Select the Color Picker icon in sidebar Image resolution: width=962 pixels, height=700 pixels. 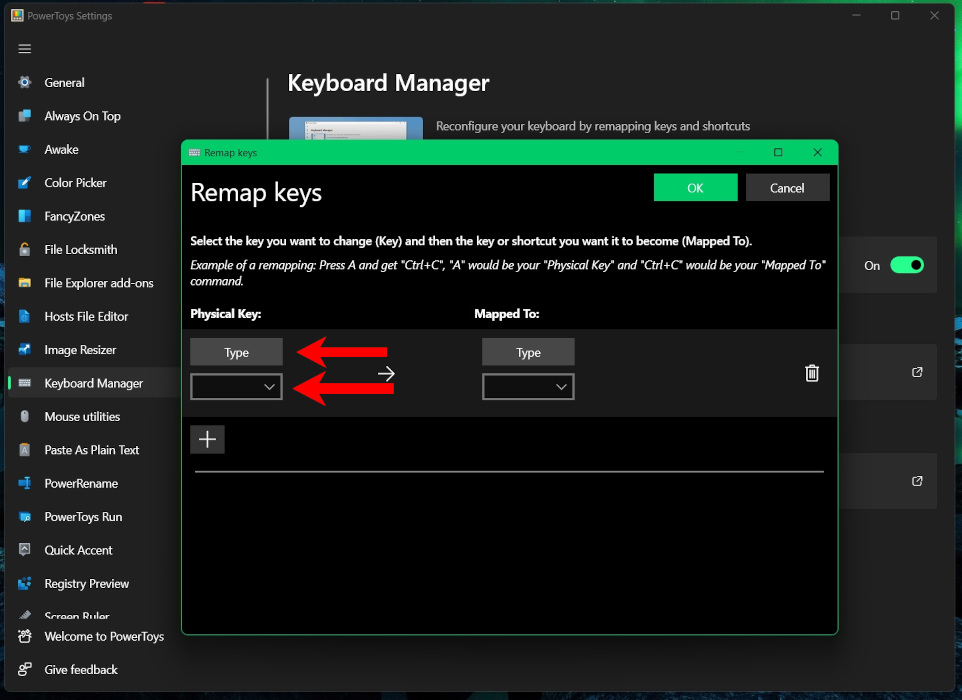pos(23,182)
